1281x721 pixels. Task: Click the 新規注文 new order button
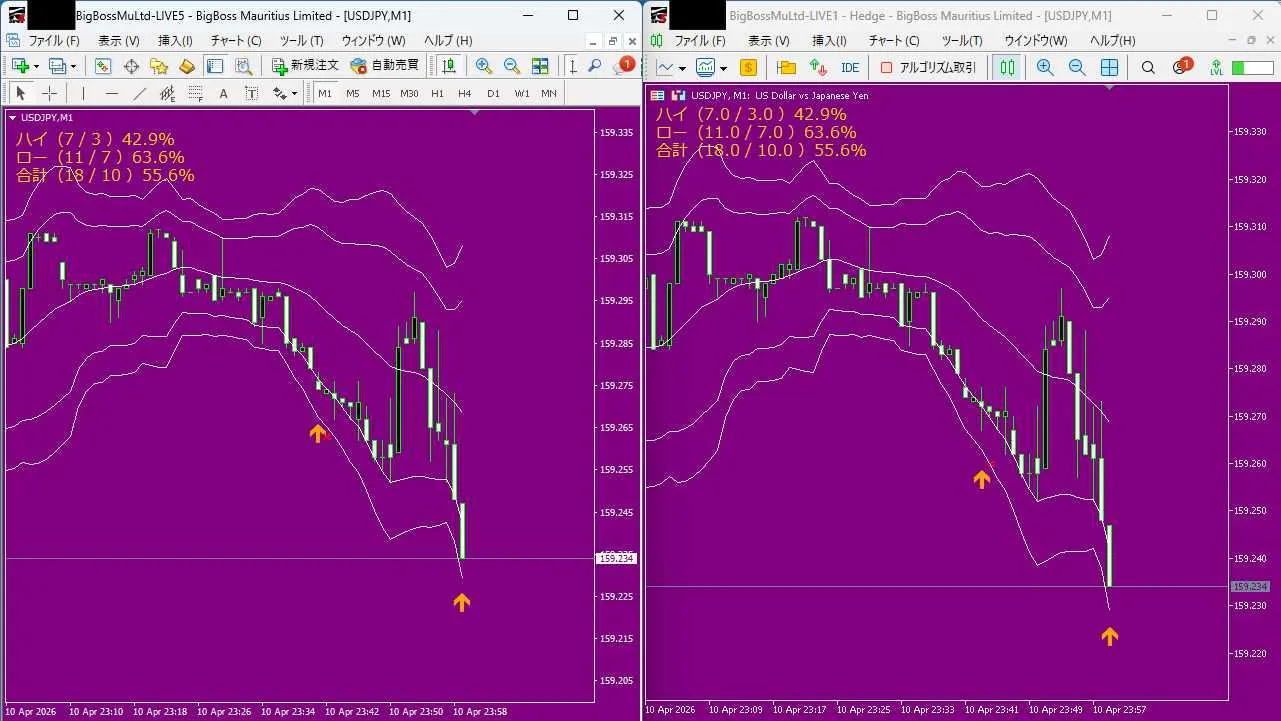click(306, 66)
